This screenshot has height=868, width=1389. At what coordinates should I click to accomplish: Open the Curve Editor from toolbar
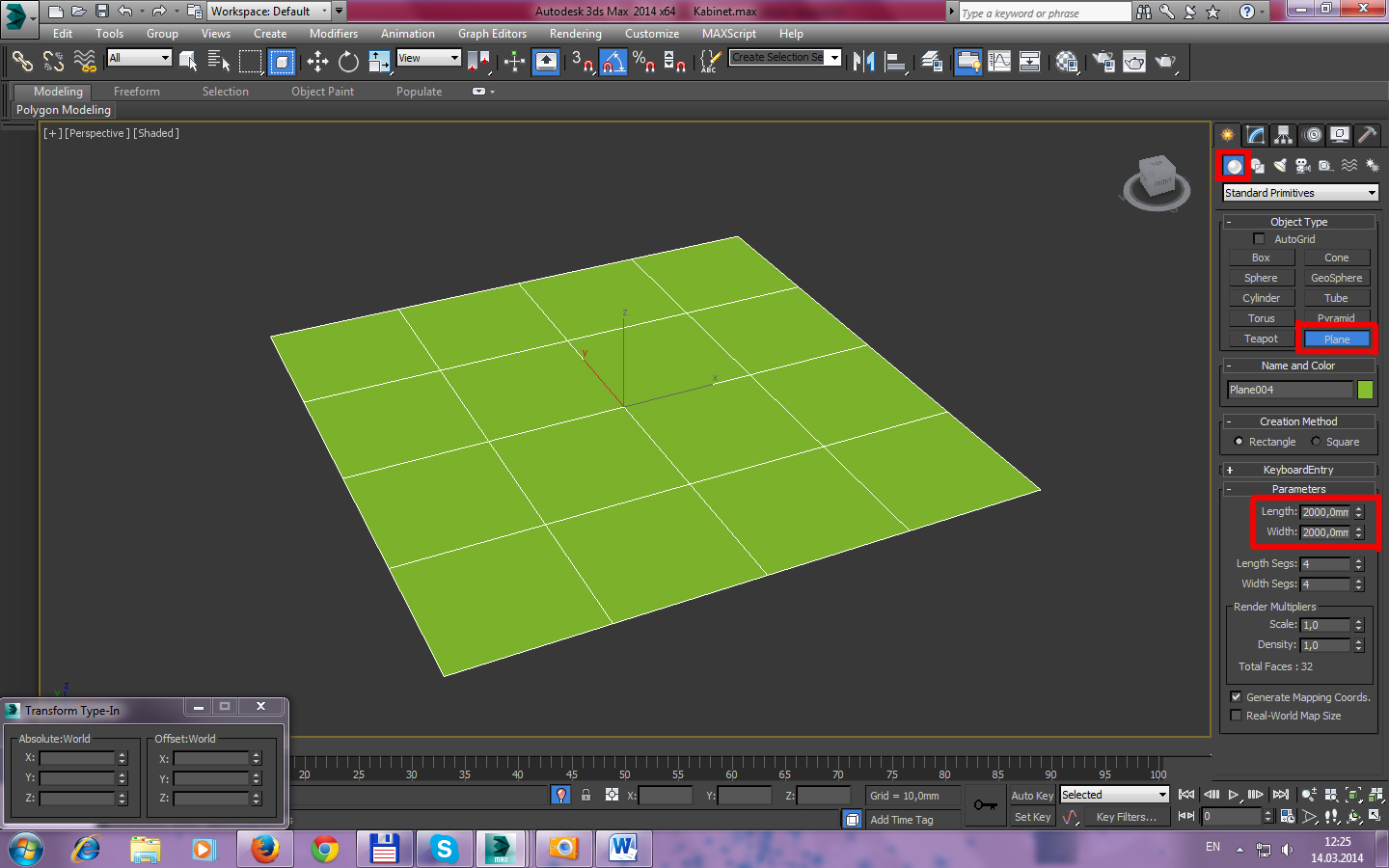(x=999, y=62)
